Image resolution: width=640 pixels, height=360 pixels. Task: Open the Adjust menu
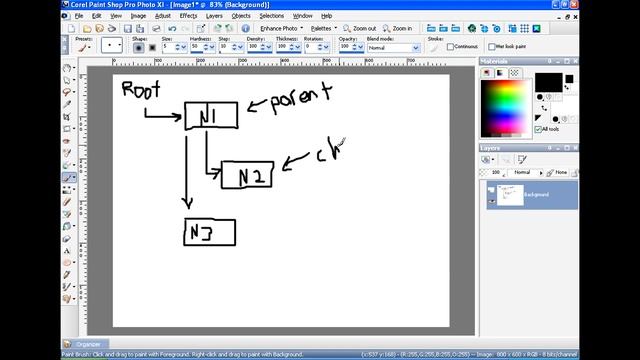162,16
